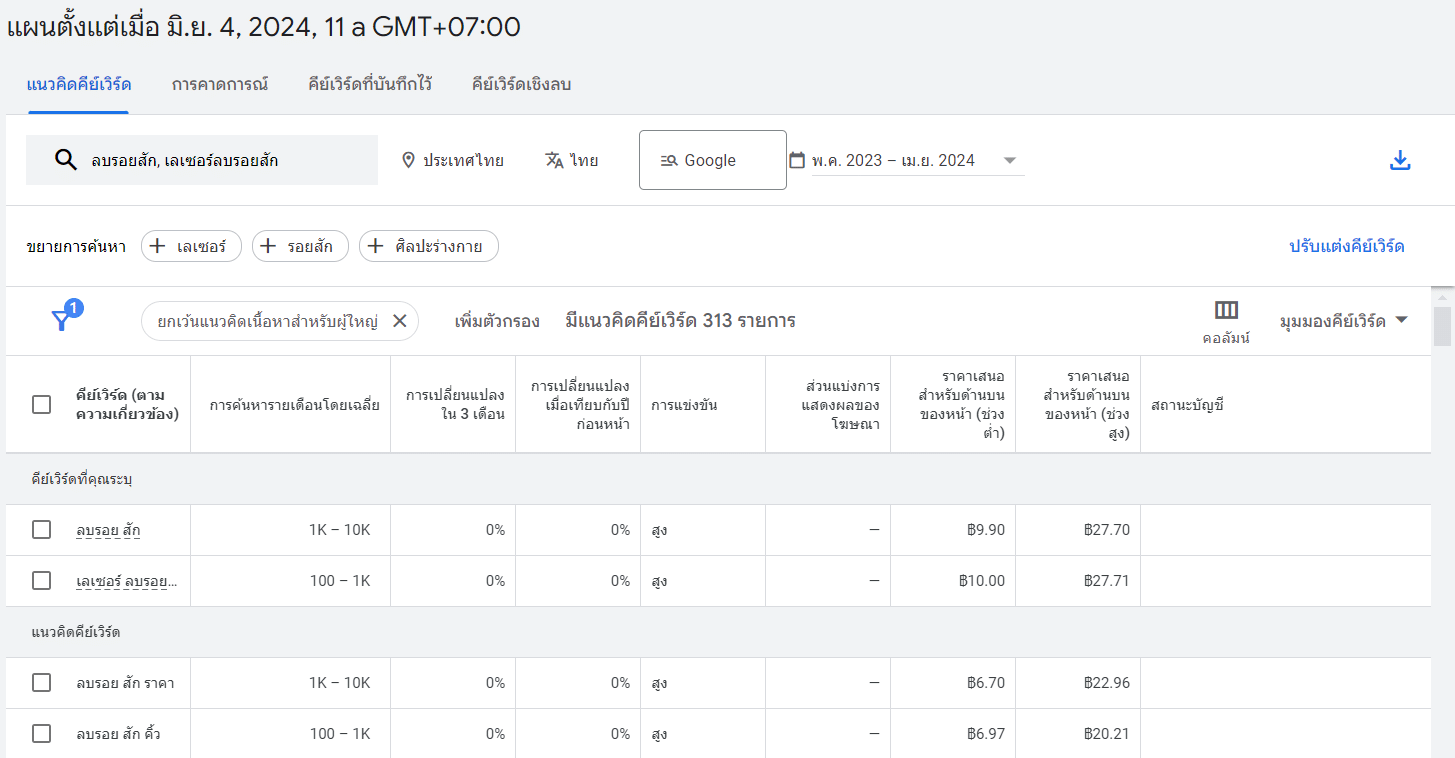Click the location pin icon
Viewport: 1455px width, 758px height.
click(x=408, y=160)
